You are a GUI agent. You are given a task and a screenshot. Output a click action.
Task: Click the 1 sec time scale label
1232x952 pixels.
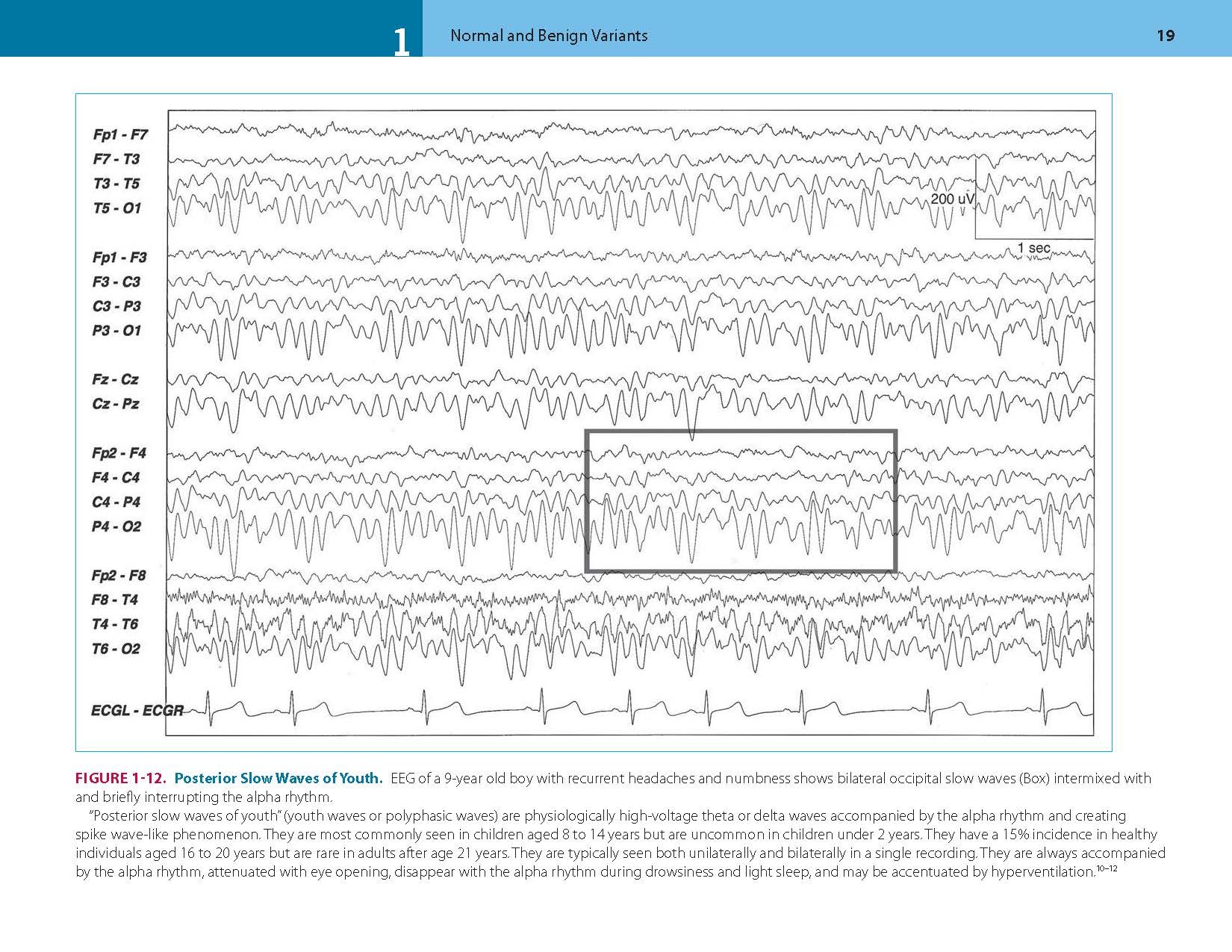tap(1033, 248)
